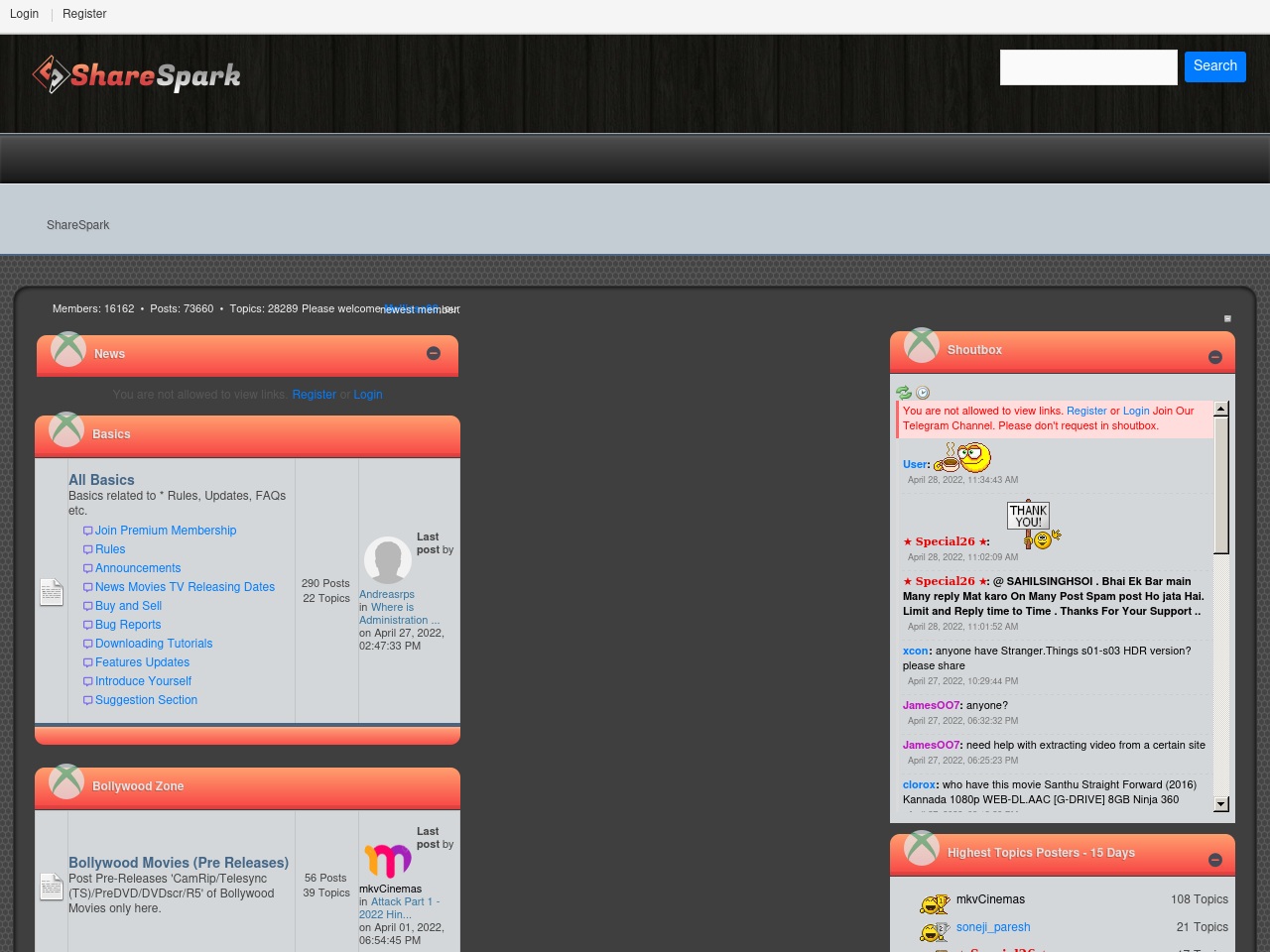Click the second place trophy smiley
The image size is (1270, 952).
tap(935, 932)
